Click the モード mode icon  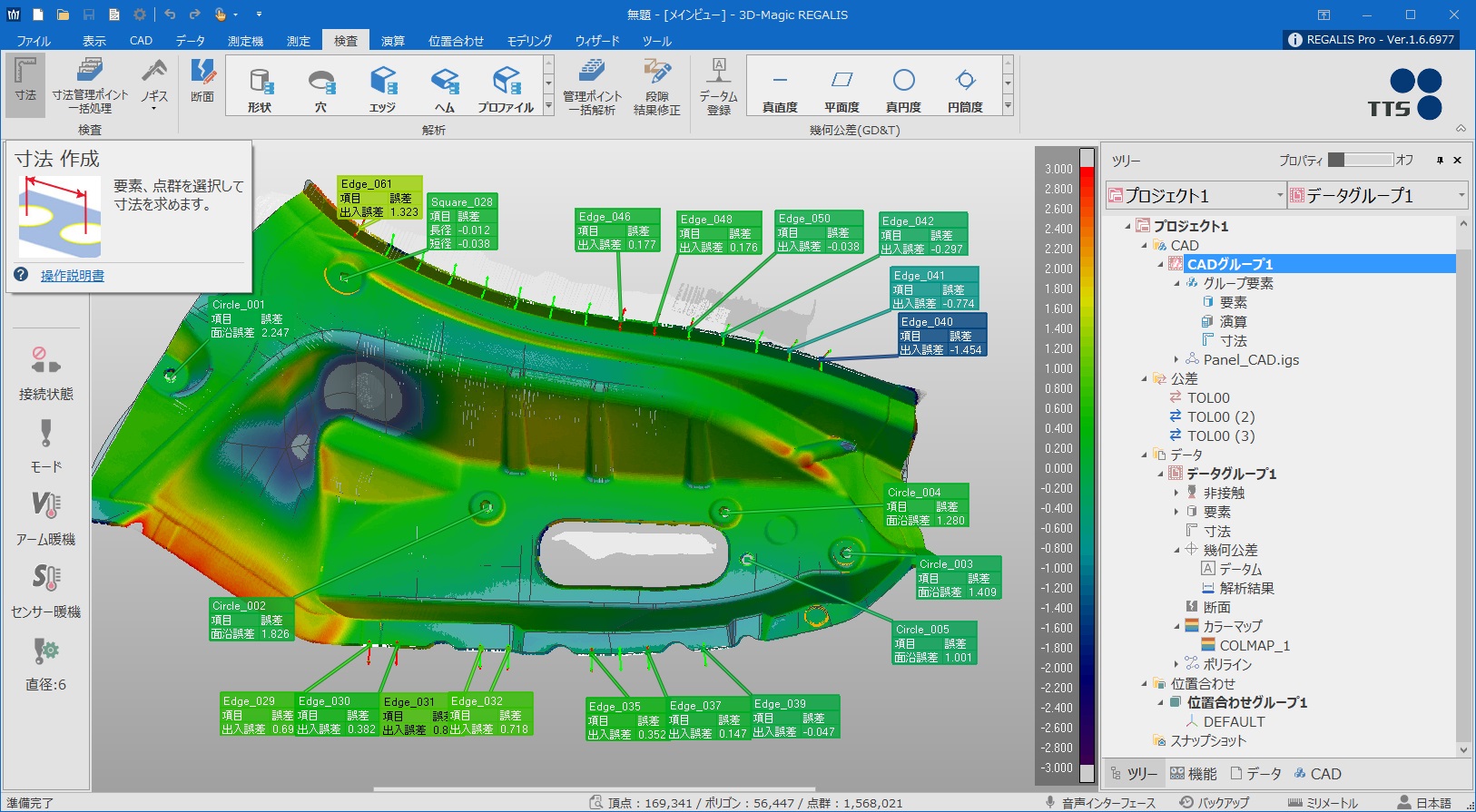coord(46,445)
